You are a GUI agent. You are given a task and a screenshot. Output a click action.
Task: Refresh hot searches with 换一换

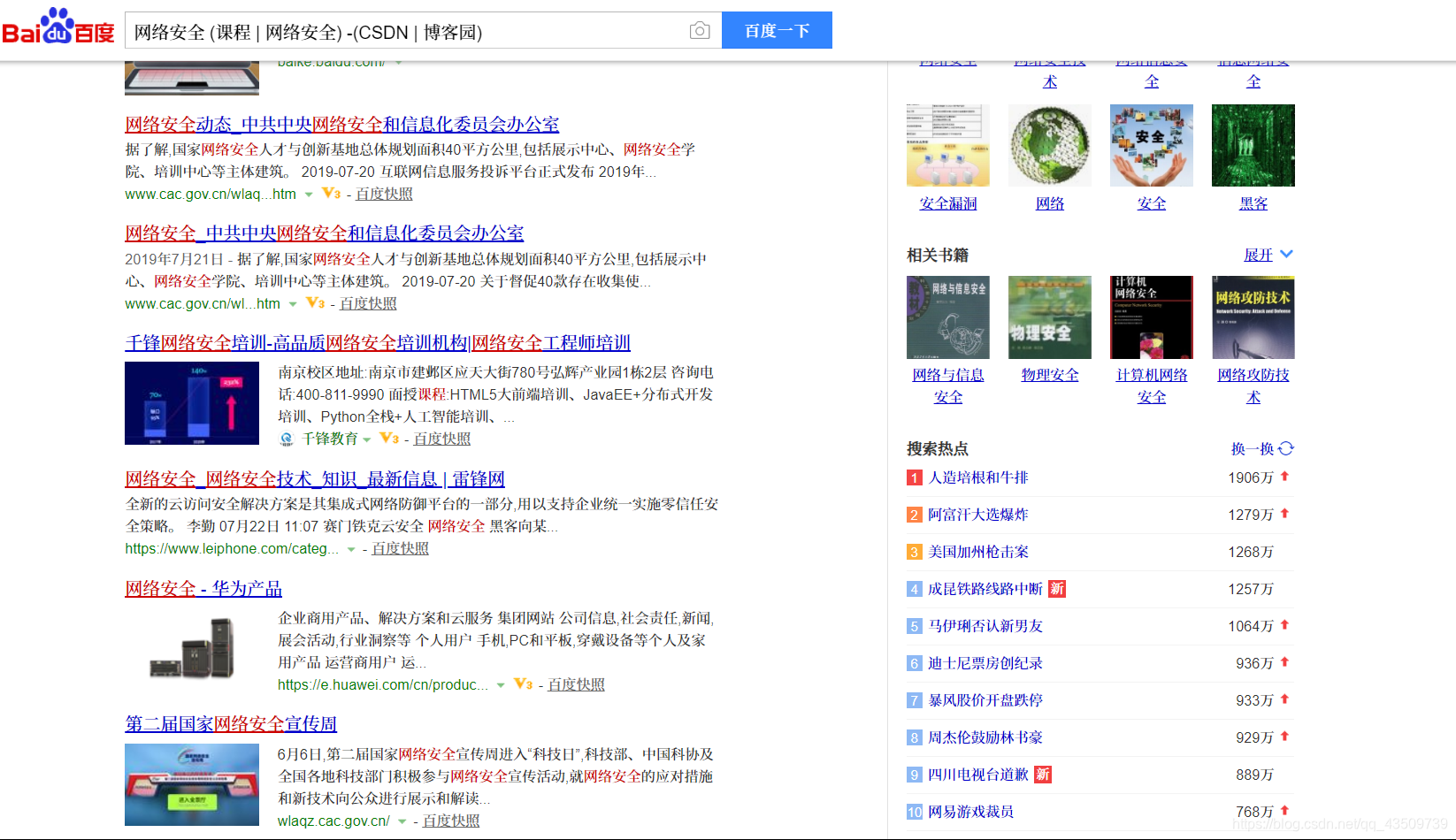tap(1262, 449)
